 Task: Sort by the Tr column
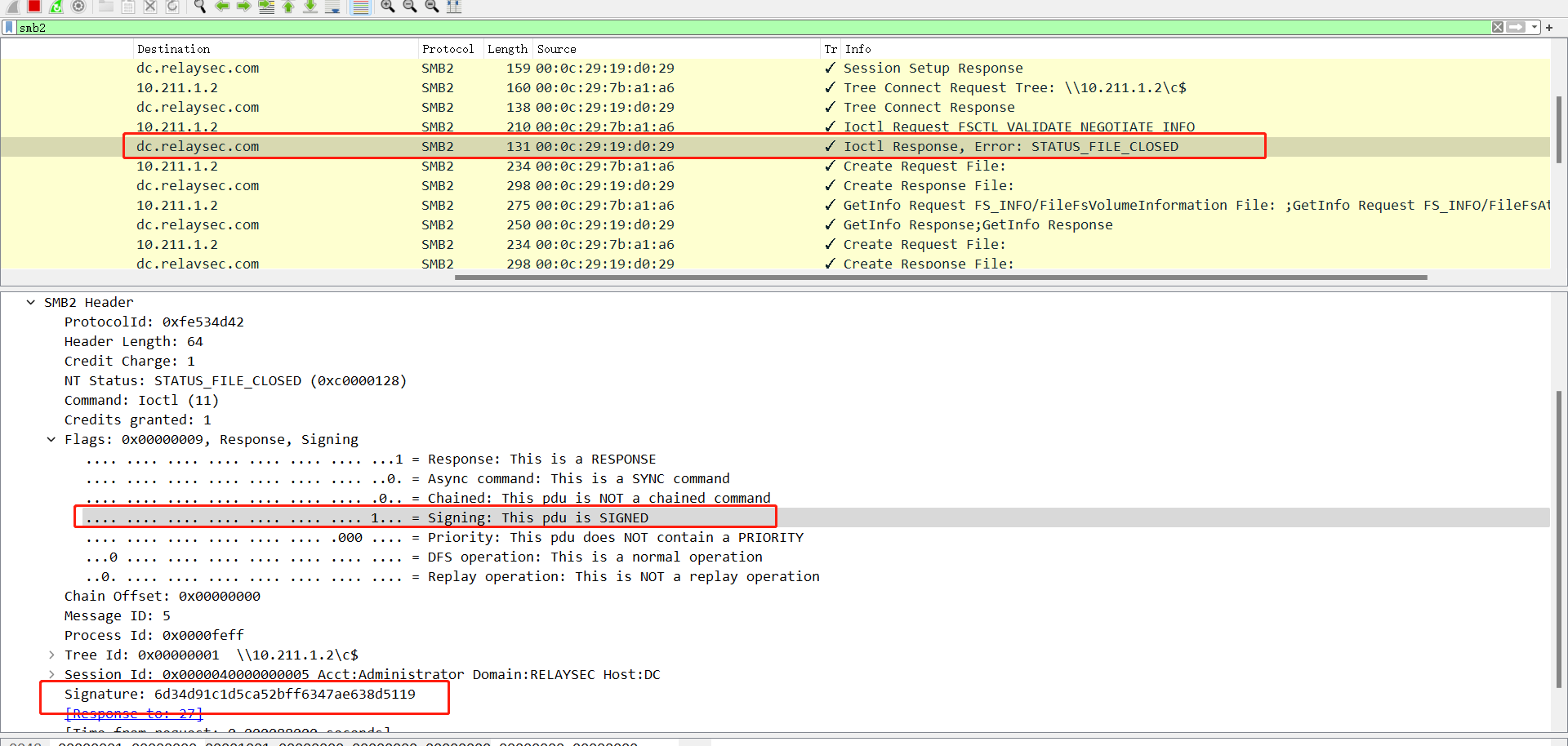coord(831,49)
